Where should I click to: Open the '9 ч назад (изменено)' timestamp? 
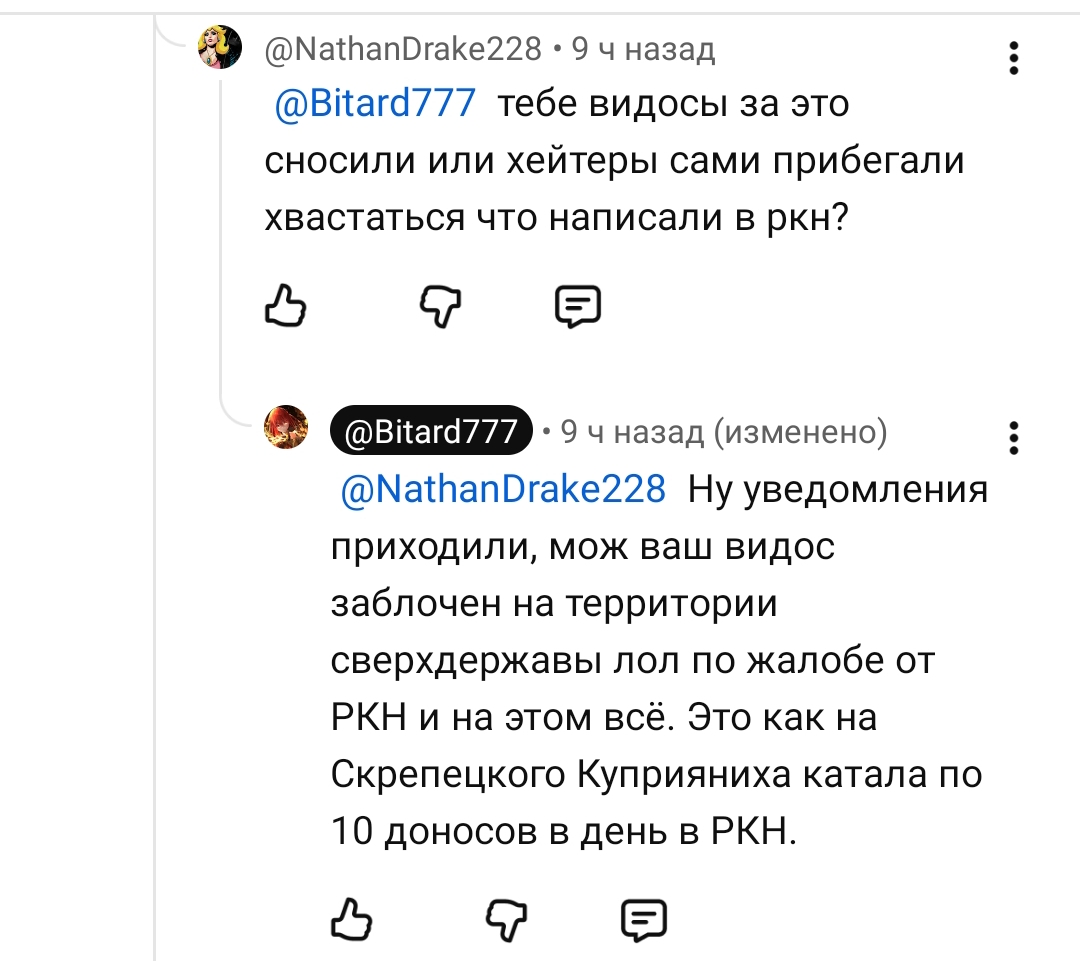tap(723, 432)
